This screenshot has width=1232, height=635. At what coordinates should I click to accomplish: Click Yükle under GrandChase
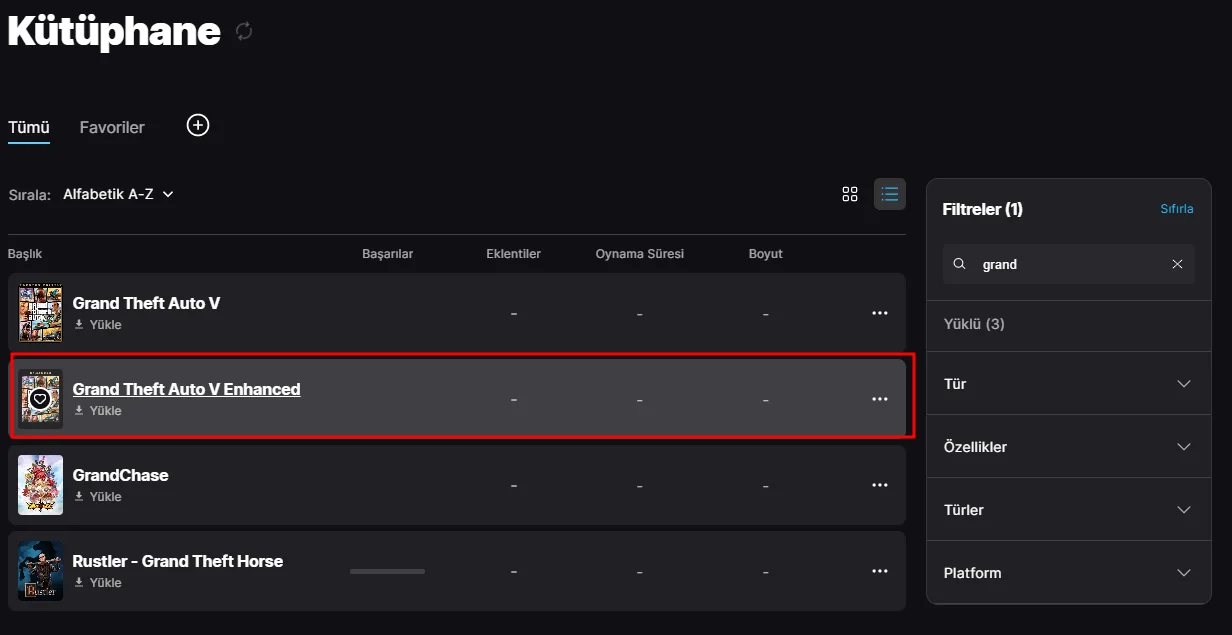click(105, 497)
